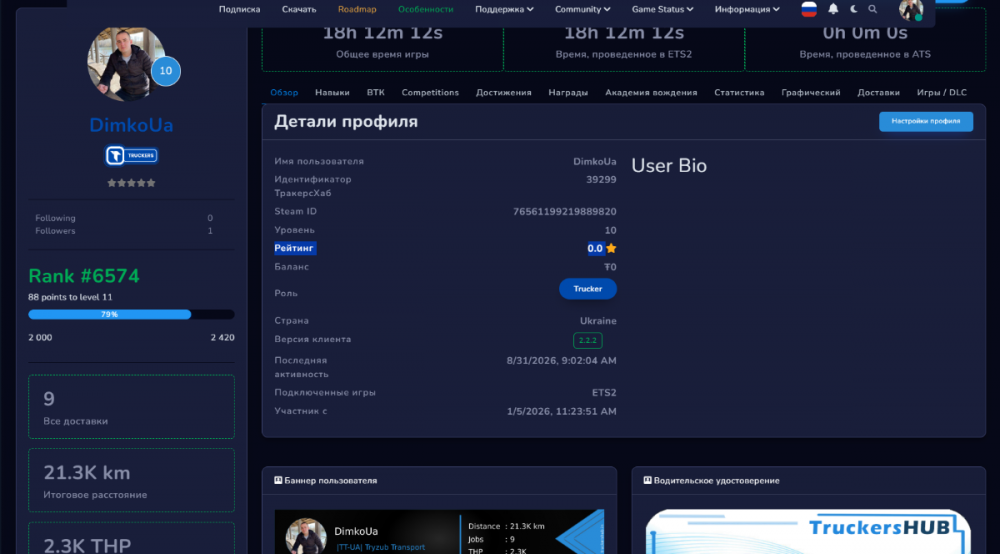Toggle dark mode moon icon

point(854,9)
